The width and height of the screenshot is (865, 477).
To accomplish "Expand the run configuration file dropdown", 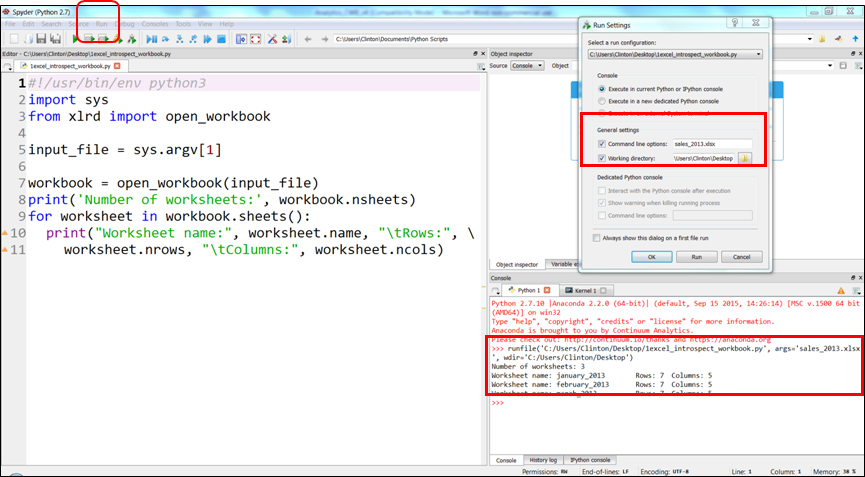I will click(759, 54).
